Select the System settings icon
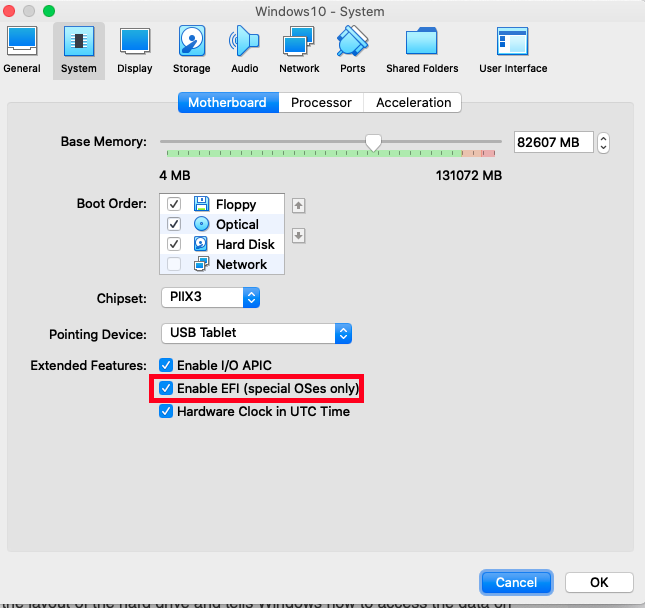The height and width of the screenshot is (608, 645). [79, 51]
